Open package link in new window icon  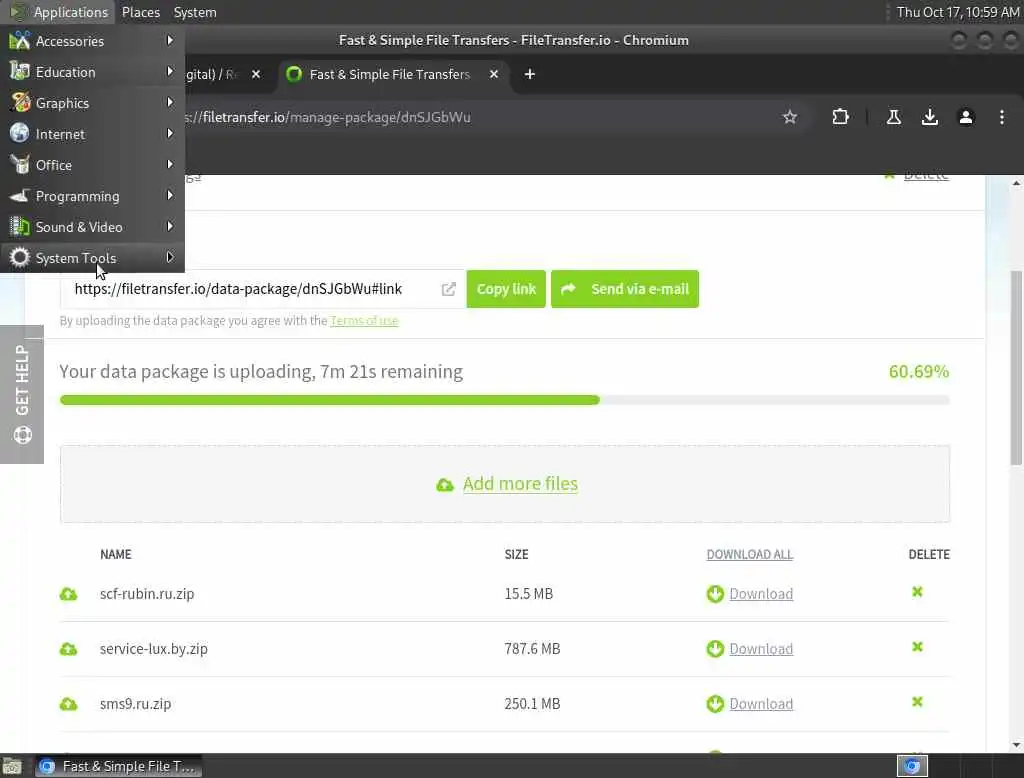tap(449, 289)
